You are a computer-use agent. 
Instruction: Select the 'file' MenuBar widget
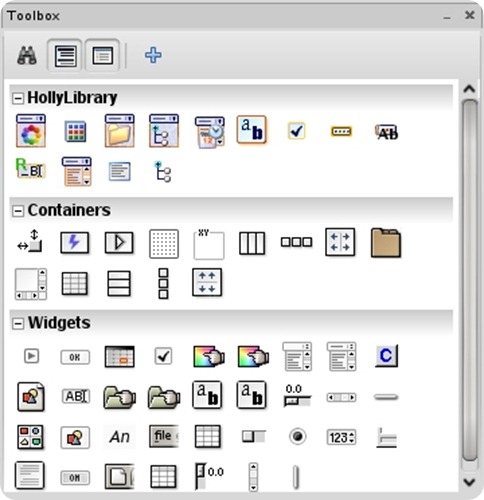[x=164, y=436]
